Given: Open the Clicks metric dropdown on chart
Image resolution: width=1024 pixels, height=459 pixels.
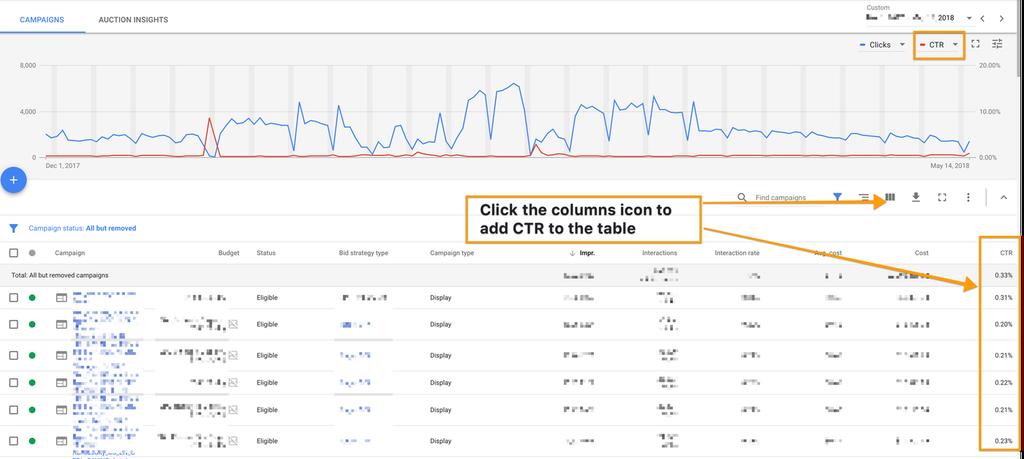Looking at the screenshot, I should tap(882, 44).
